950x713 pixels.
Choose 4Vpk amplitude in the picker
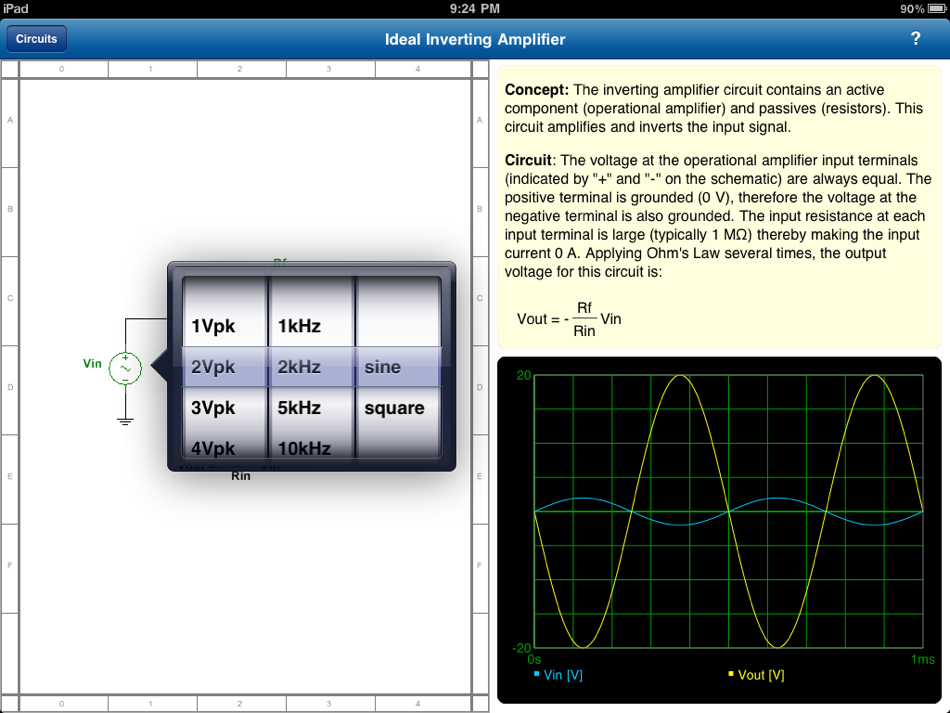coord(213,448)
